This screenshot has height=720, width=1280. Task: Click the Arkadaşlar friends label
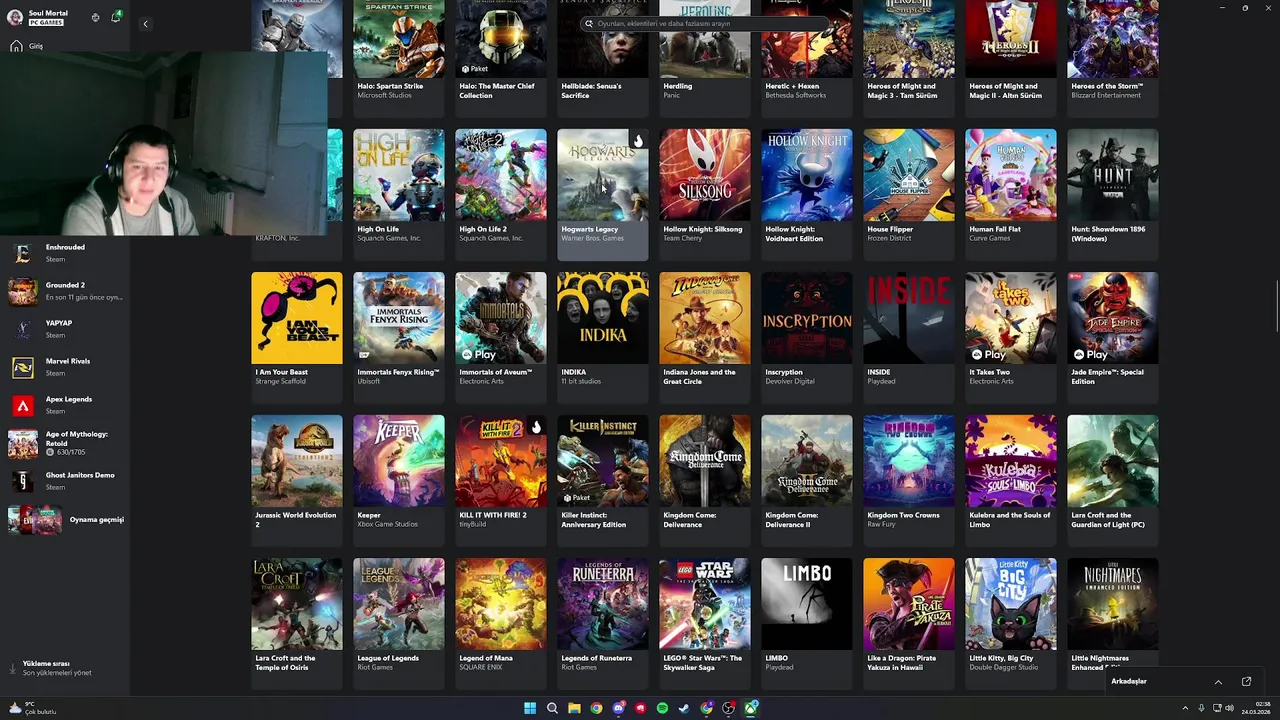point(1129,682)
